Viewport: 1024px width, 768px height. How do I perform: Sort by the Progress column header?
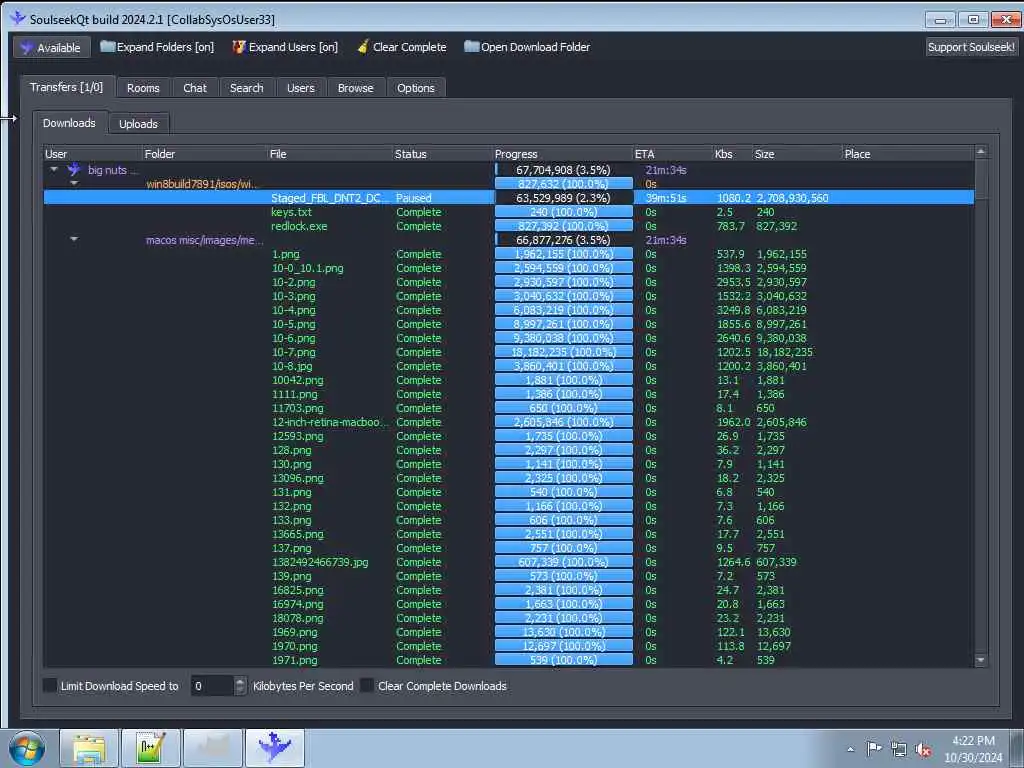click(563, 154)
